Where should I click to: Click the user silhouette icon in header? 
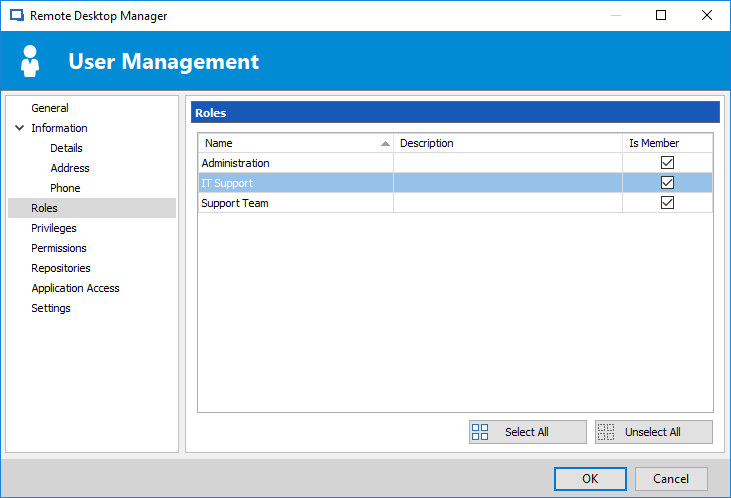30,61
